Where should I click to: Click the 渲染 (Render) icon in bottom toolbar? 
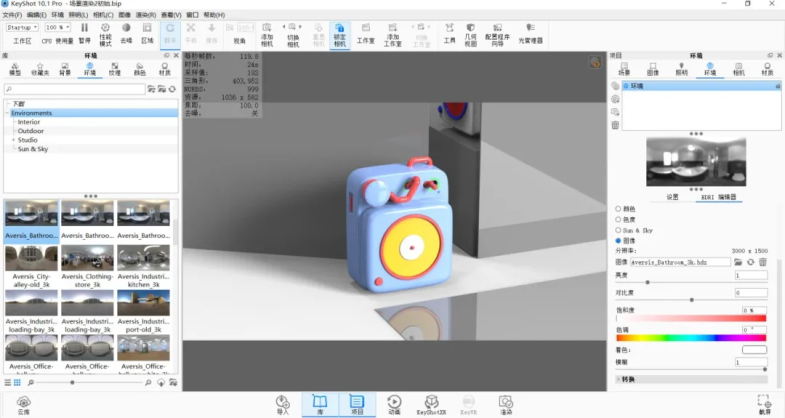tap(506, 402)
